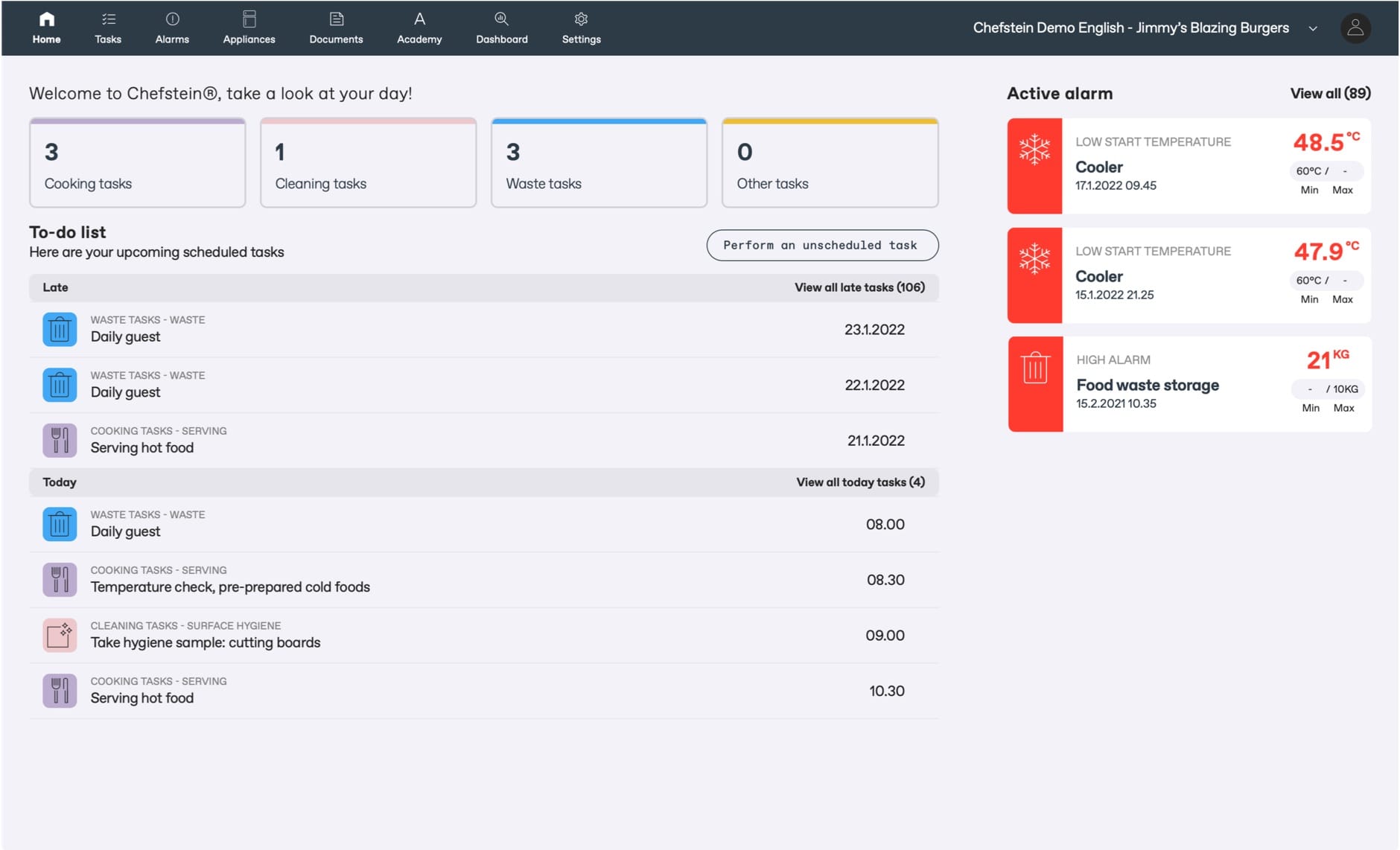Open the Take hygiene sample cutting boards task
Screen dimensions: 1400x850
coord(206,642)
